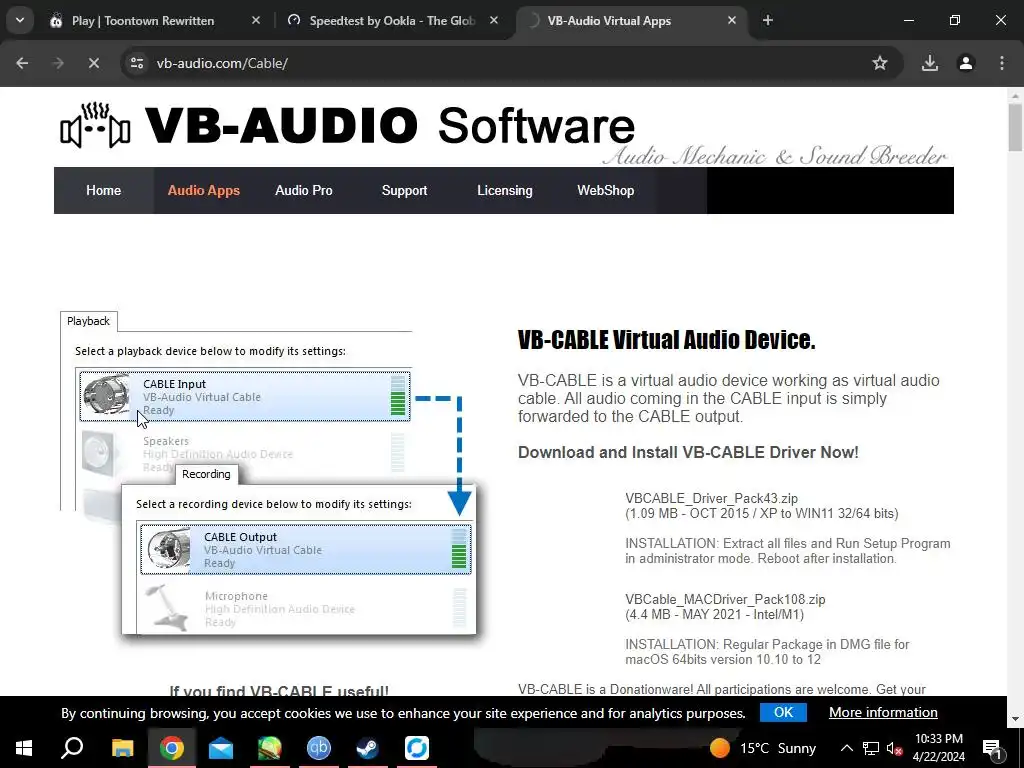Open the green parrot app on the taskbar
The height and width of the screenshot is (768, 1024).
pyautogui.click(x=270, y=748)
